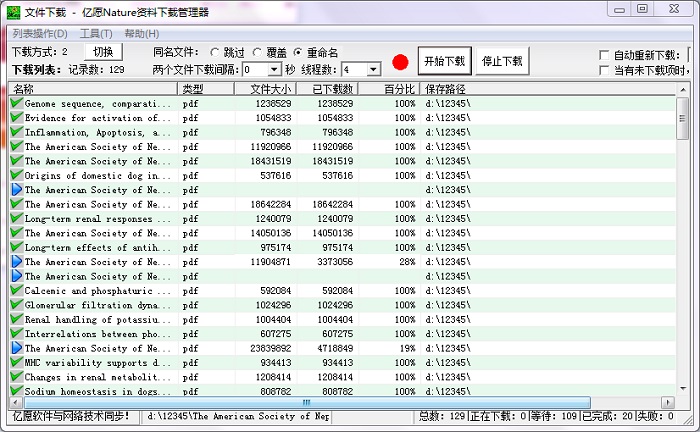Open the 线程数 thread count dropdown
The image size is (700, 432).
click(374, 69)
